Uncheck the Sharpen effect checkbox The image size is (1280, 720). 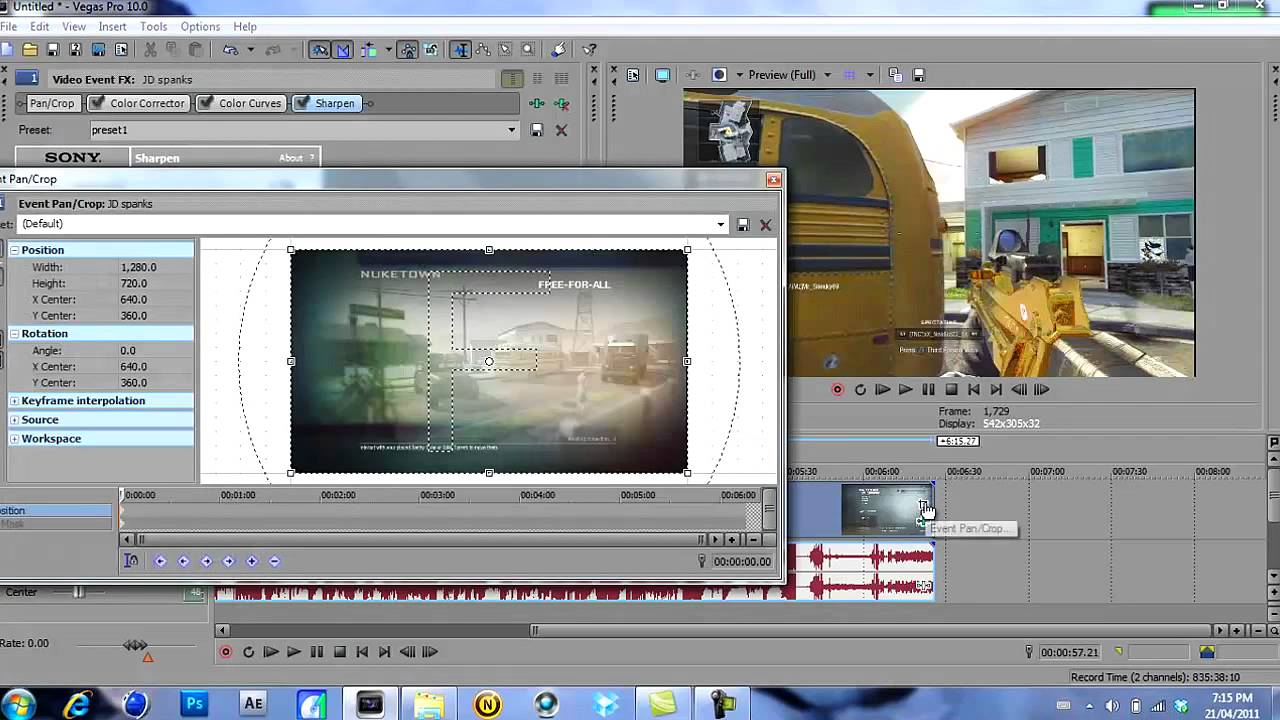click(302, 103)
